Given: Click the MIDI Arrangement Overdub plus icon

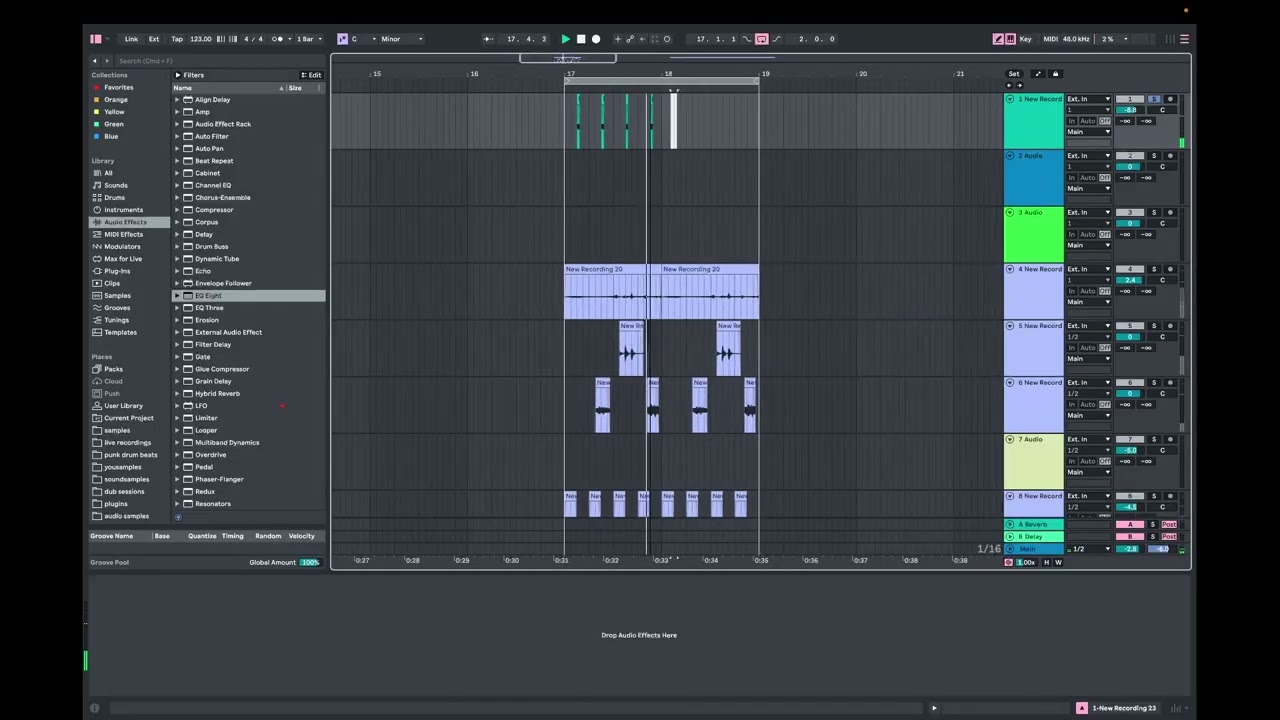Looking at the screenshot, I should [617, 39].
